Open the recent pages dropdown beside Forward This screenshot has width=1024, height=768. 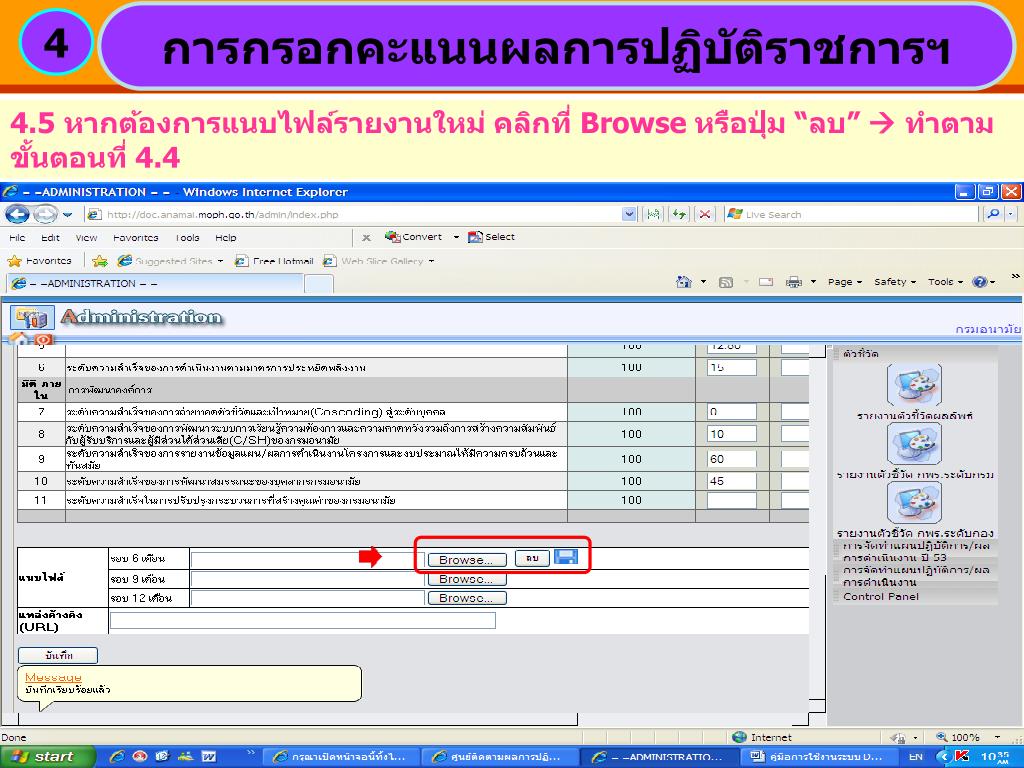click(x=67, y=215)
